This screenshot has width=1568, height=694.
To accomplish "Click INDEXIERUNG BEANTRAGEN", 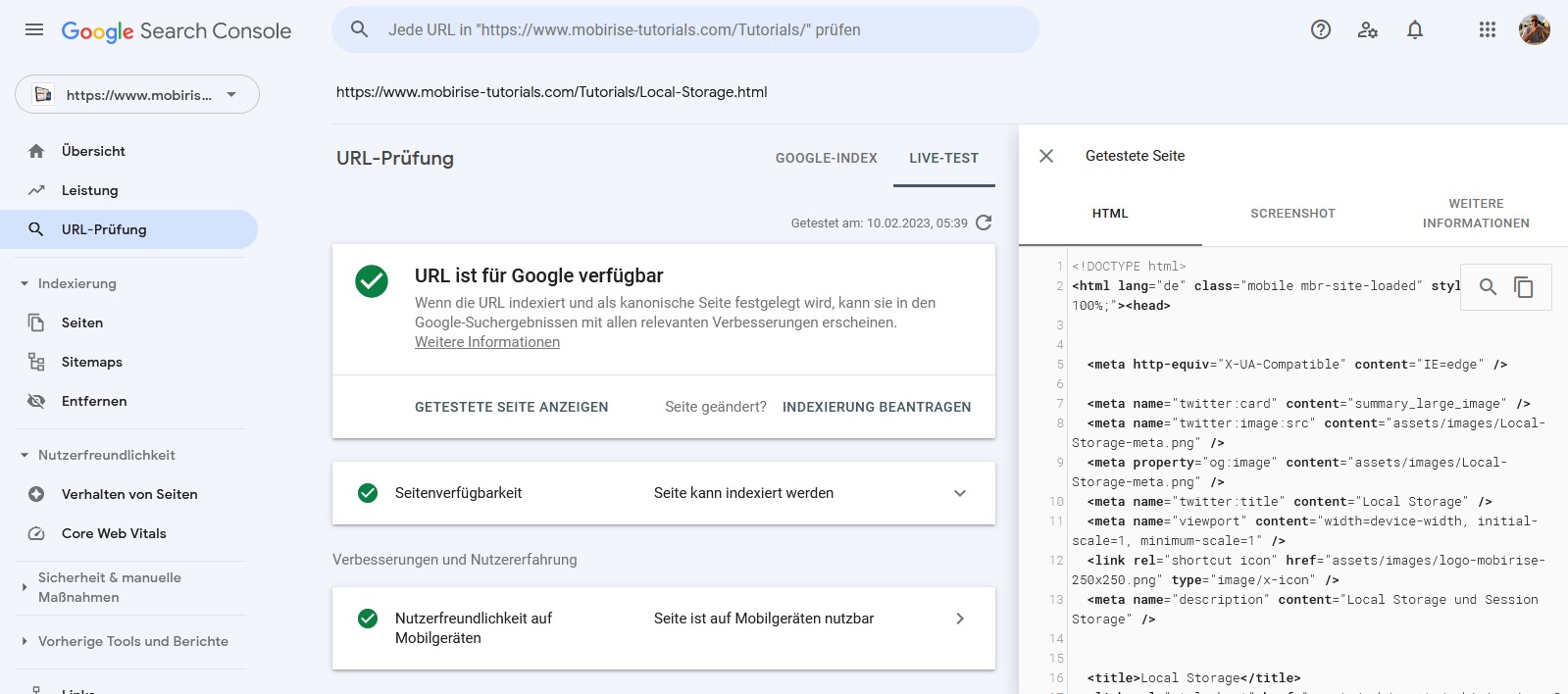I will coord(877,407).
